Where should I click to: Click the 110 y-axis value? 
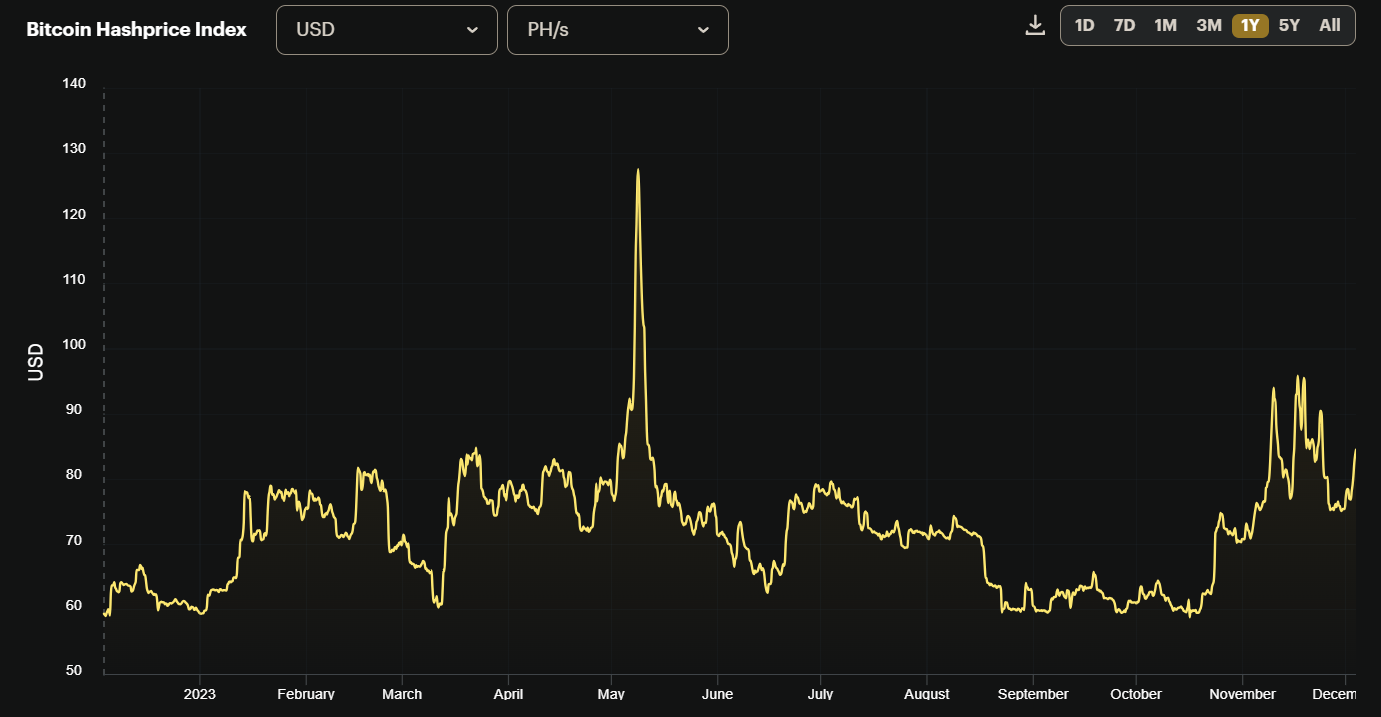click(73, 279)
